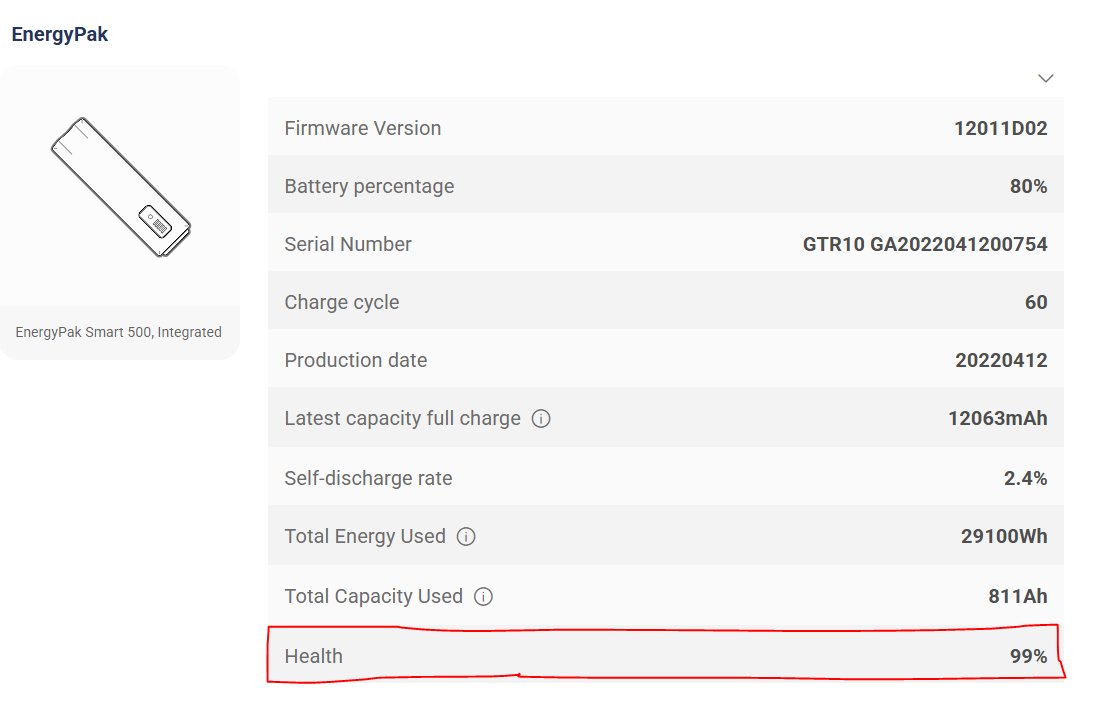The width and height of the screenshot is (1095, 703).
Task: Select the 29100Wh energy value
Action: point(1004,536)
